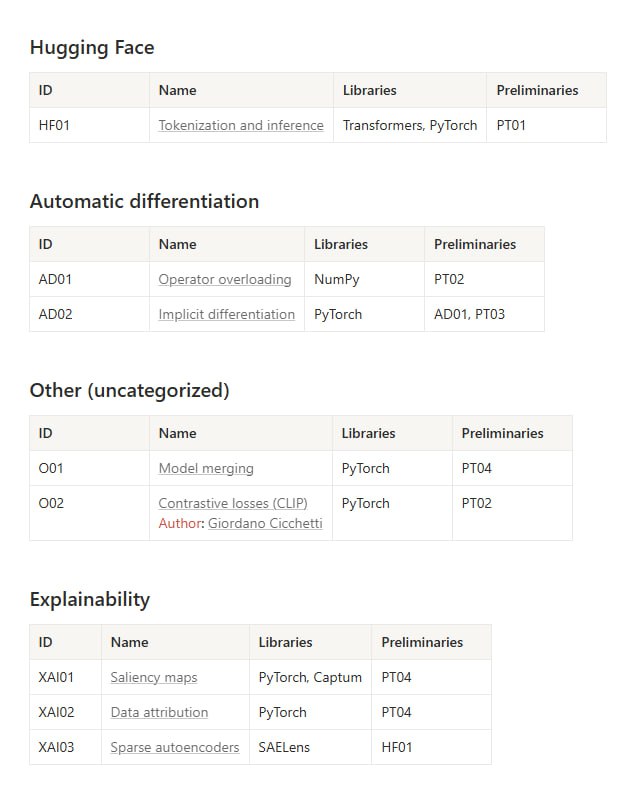
Task: Click the HF01 ID cell
Action: click(54, 125)
